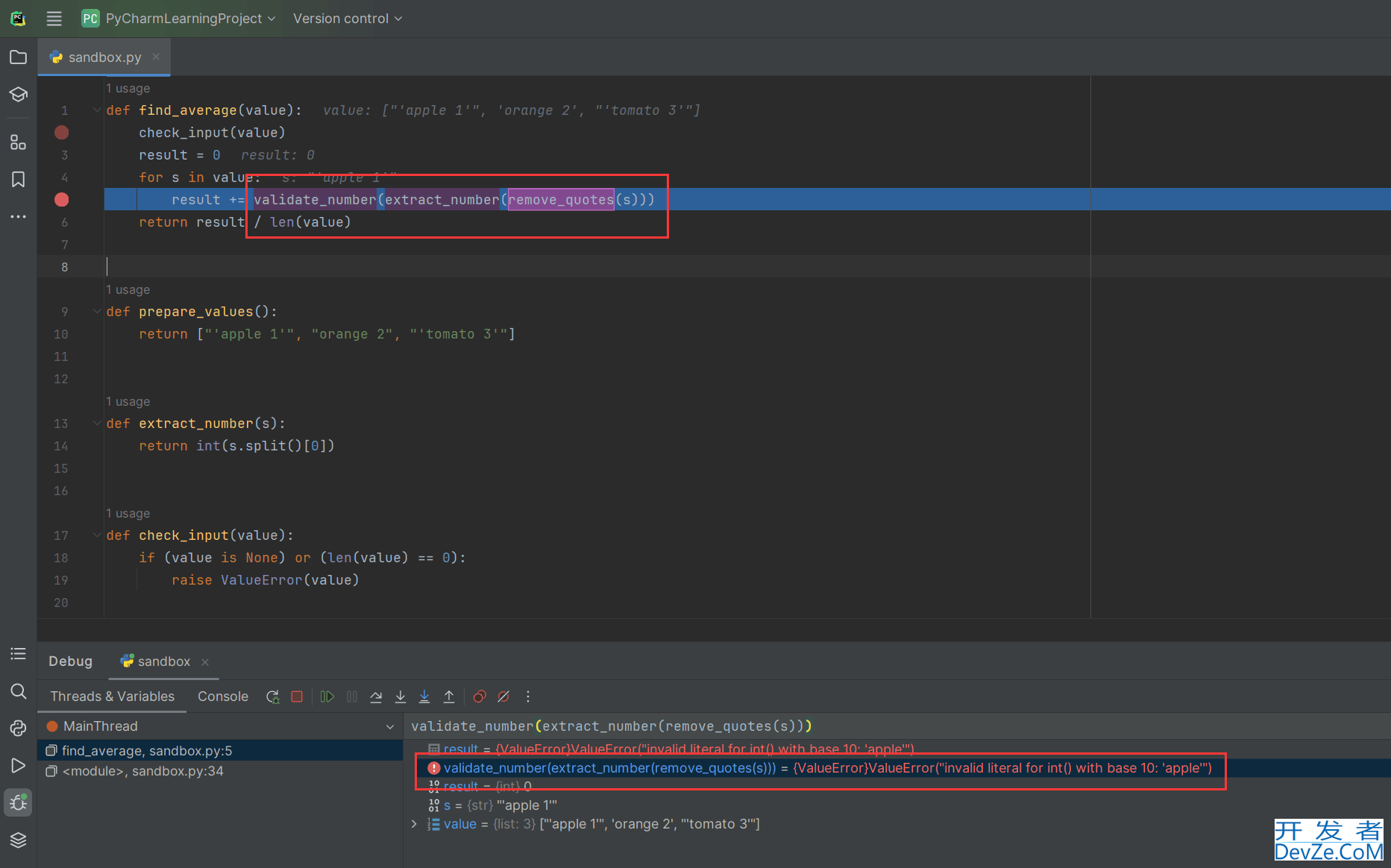This screenshot has width=1391, height=868.
Task: Select find_average, sandbox.py:5 stack frame
Action: (x=220, y=751)
